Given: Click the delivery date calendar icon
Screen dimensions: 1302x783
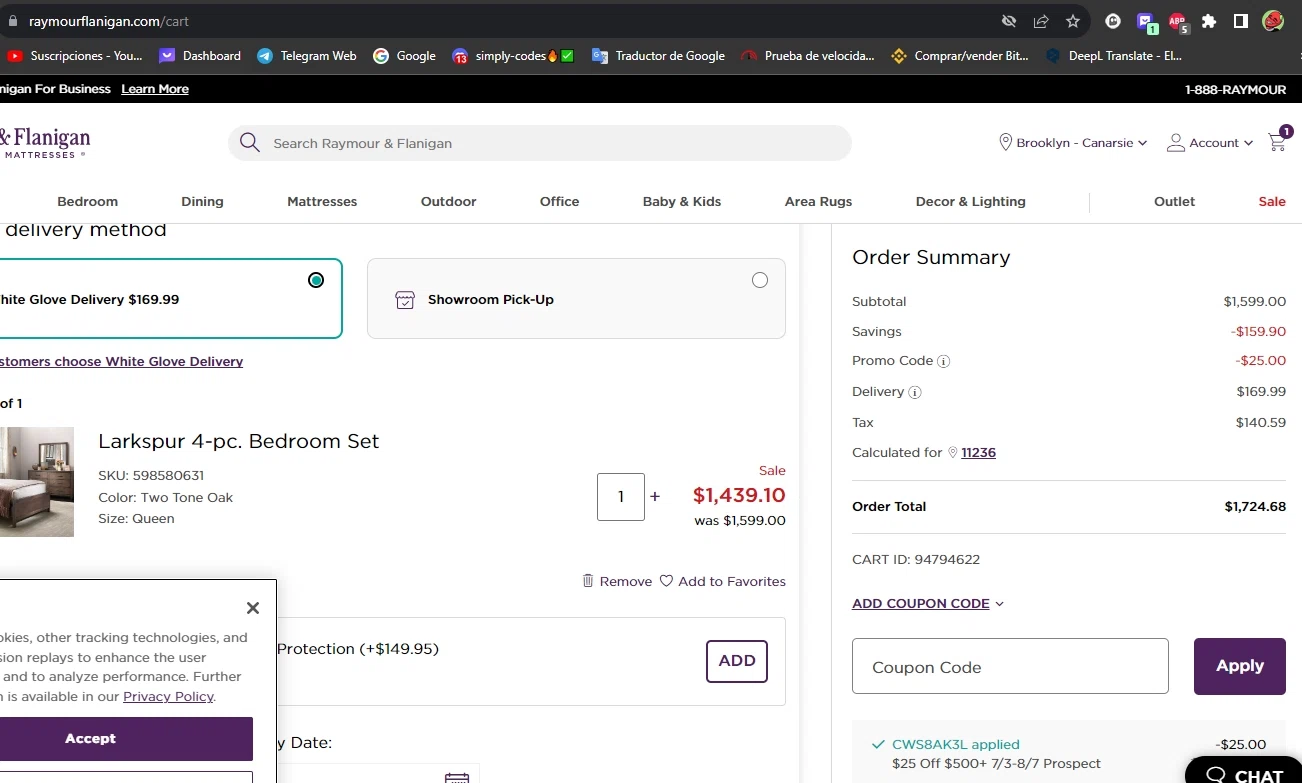Looking at the screenshot, I should coord(457,776).
